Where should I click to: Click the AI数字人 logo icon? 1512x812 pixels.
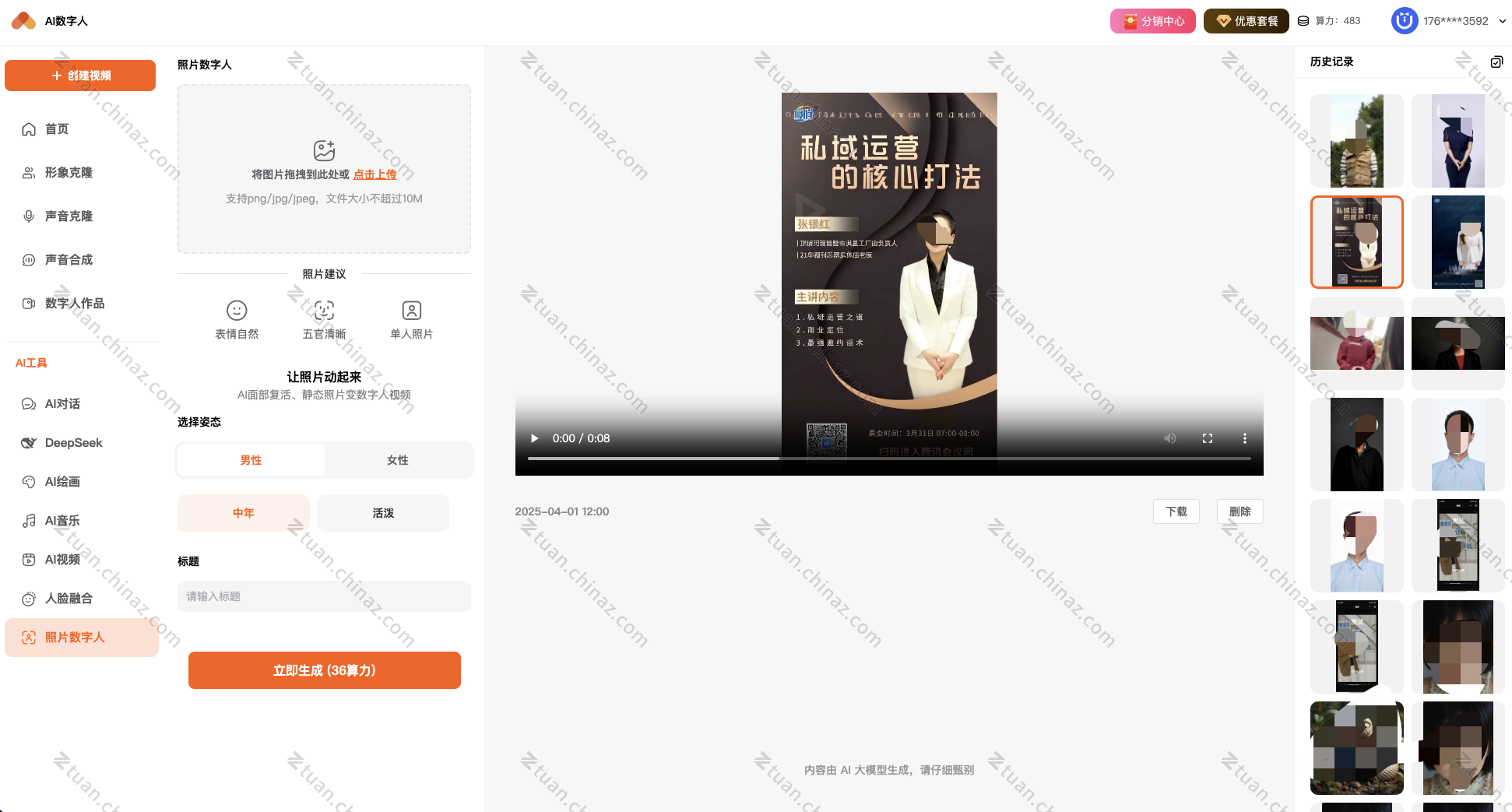click(x=23, y=21)
